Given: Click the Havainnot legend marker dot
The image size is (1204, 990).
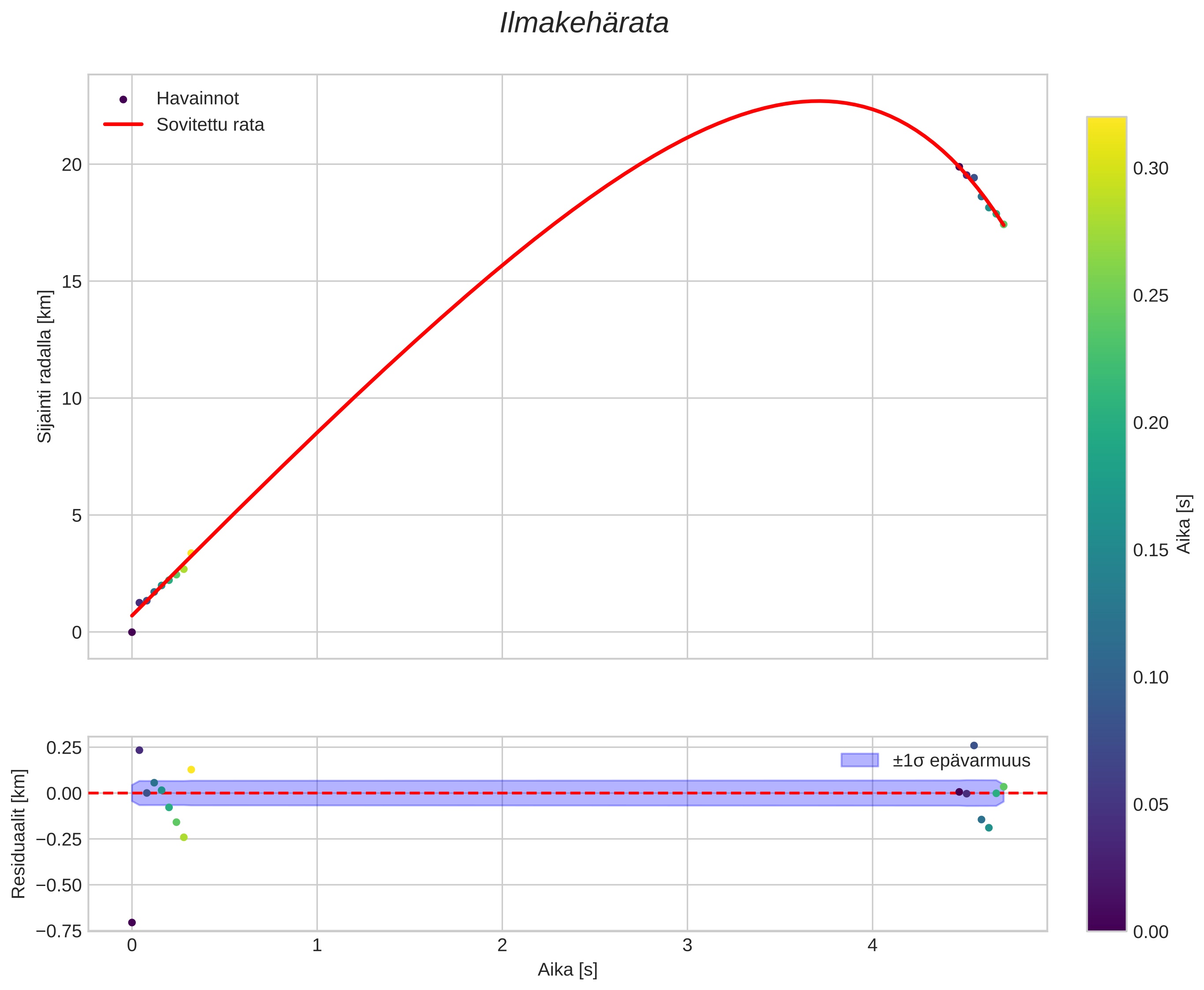Looking at the screenshot, I should (123, 99).
